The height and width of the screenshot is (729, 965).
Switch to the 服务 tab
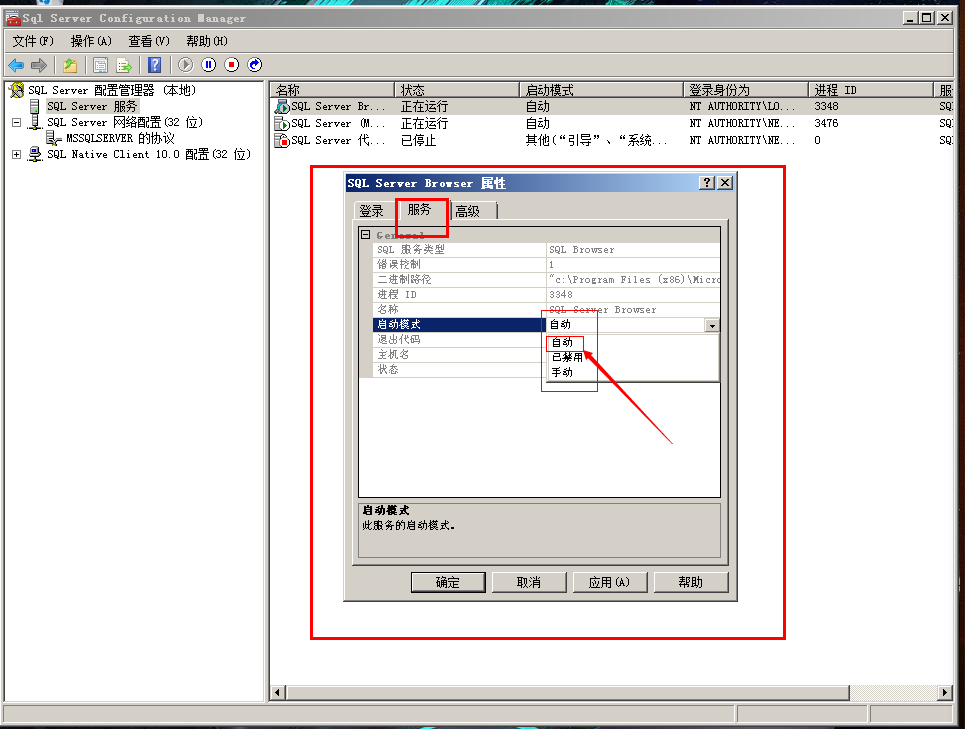(419, 209)
